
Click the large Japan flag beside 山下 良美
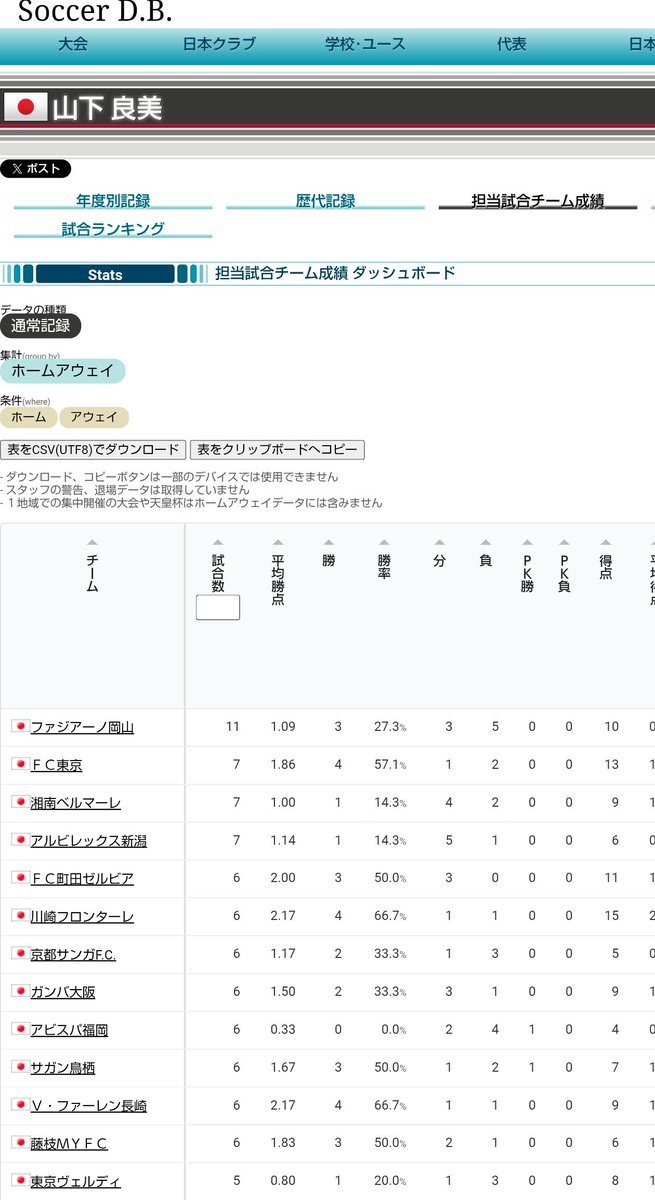(25, 107)
